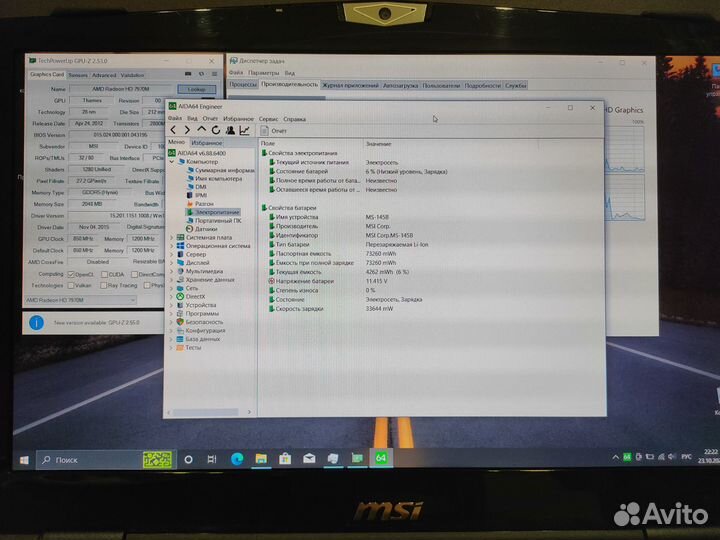Image resolution: width=720 pixels, height=540 pixels.
Task: Open the DMI tree item
Action: click(197, 187)
